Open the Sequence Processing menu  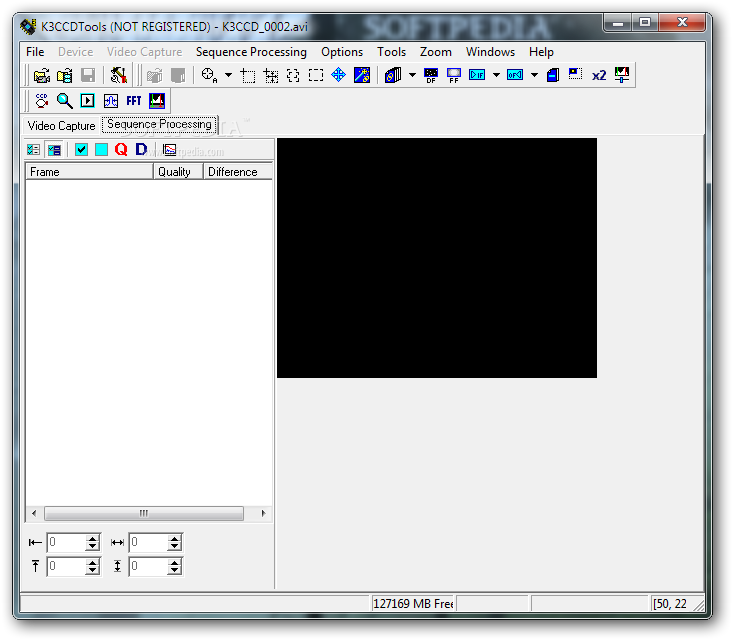tap(251, 52)
